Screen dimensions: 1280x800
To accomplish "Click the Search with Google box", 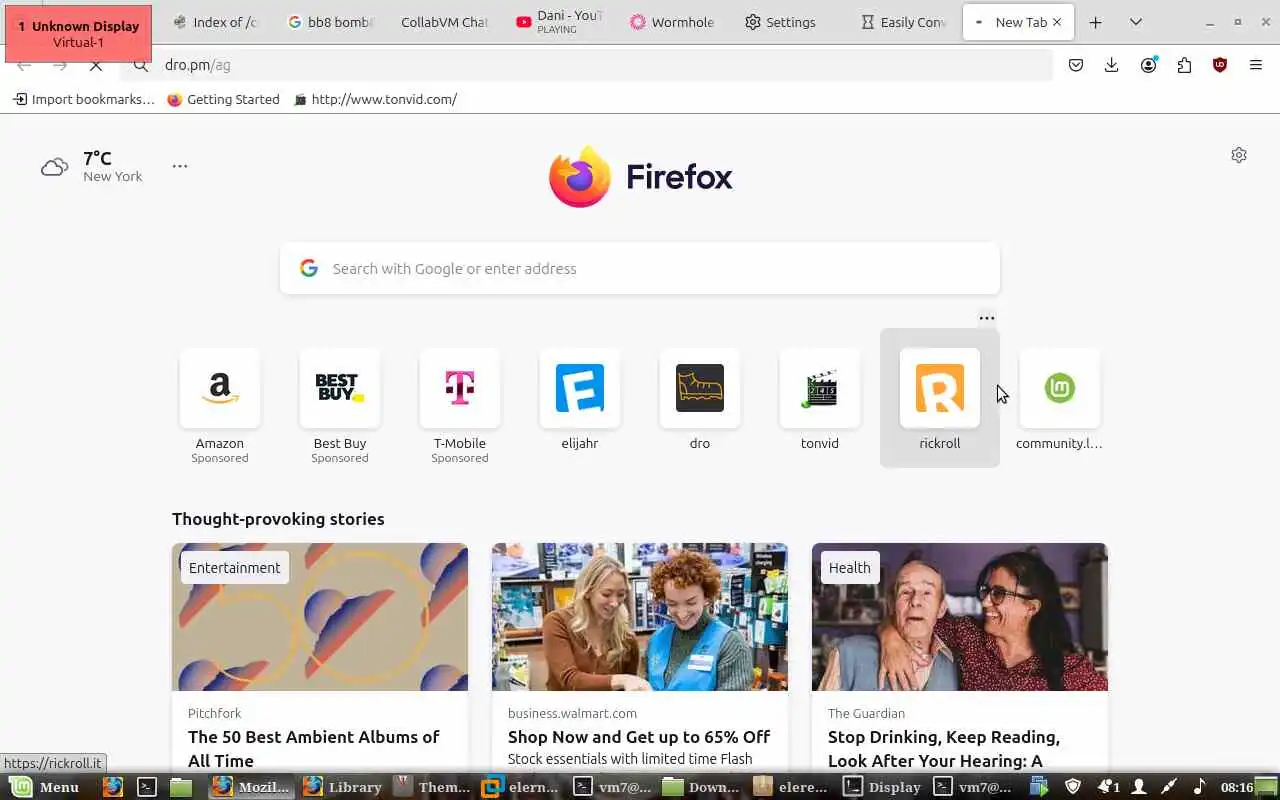I will coord(640,268).
